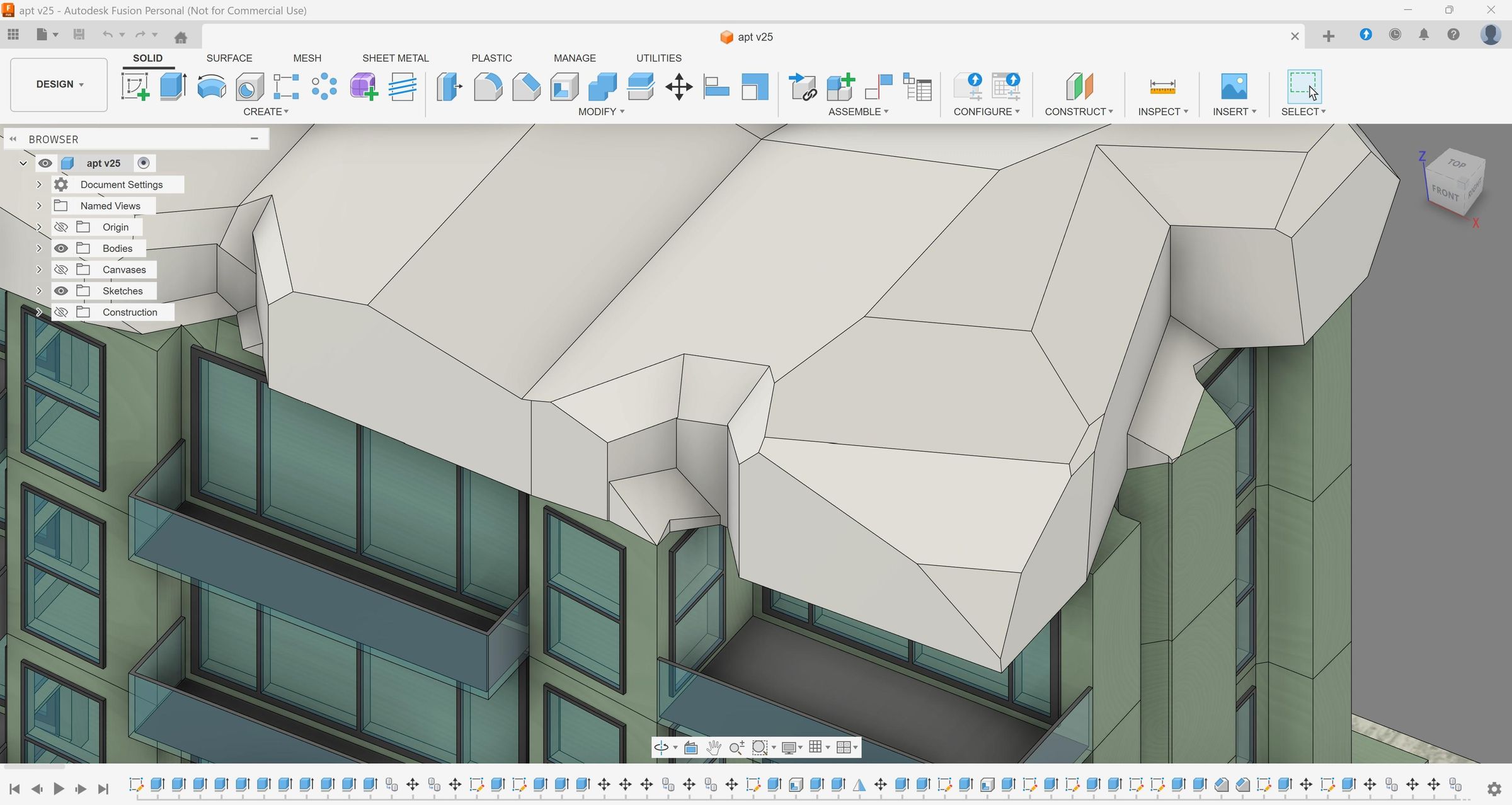This screenshot has width=1512, height=805.
Task: Open the DESIGN workspace dropdown
Action: click(59, 84)
